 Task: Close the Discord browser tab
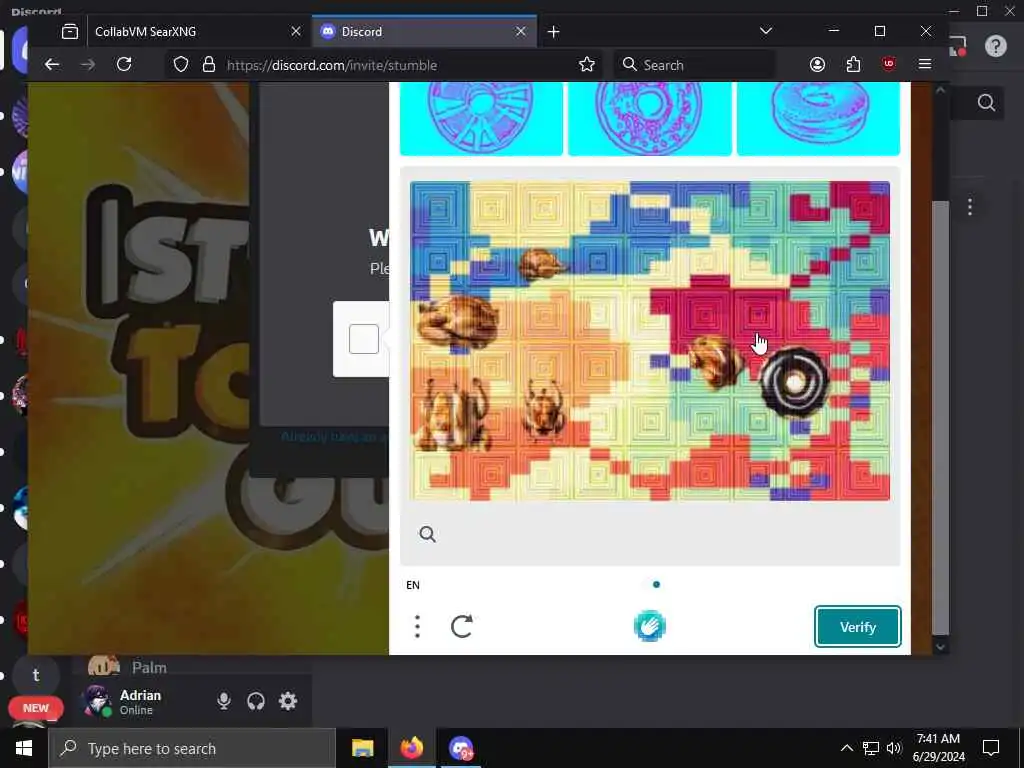point(520,31)
